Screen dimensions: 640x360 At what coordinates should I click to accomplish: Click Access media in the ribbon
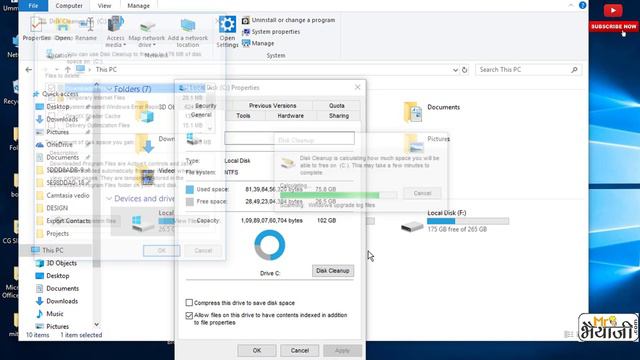pos(116,32)
